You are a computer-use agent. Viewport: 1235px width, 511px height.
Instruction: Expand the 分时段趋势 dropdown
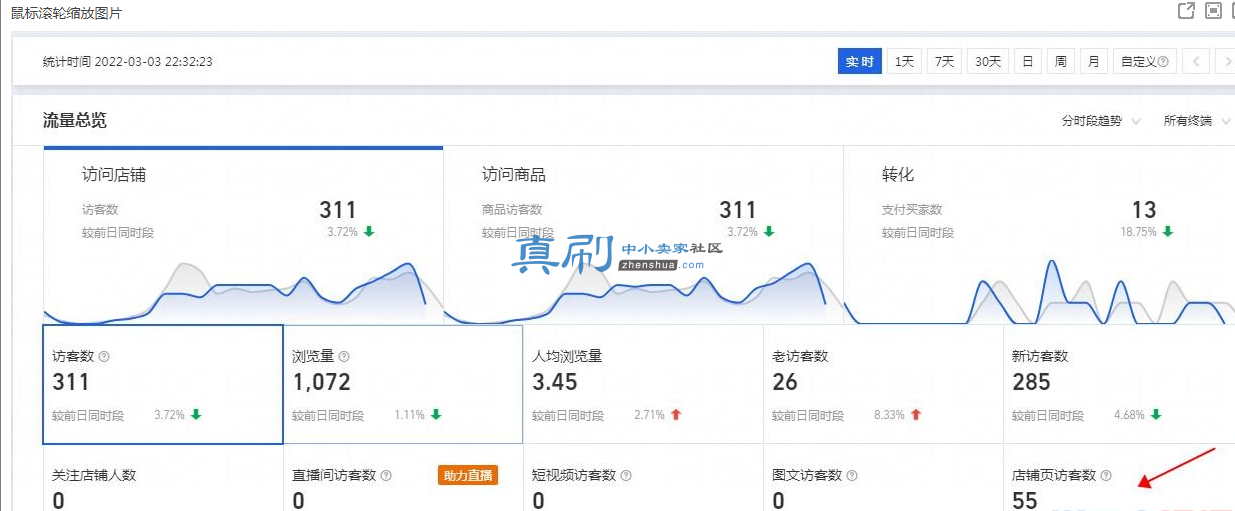pos(1101,121)
